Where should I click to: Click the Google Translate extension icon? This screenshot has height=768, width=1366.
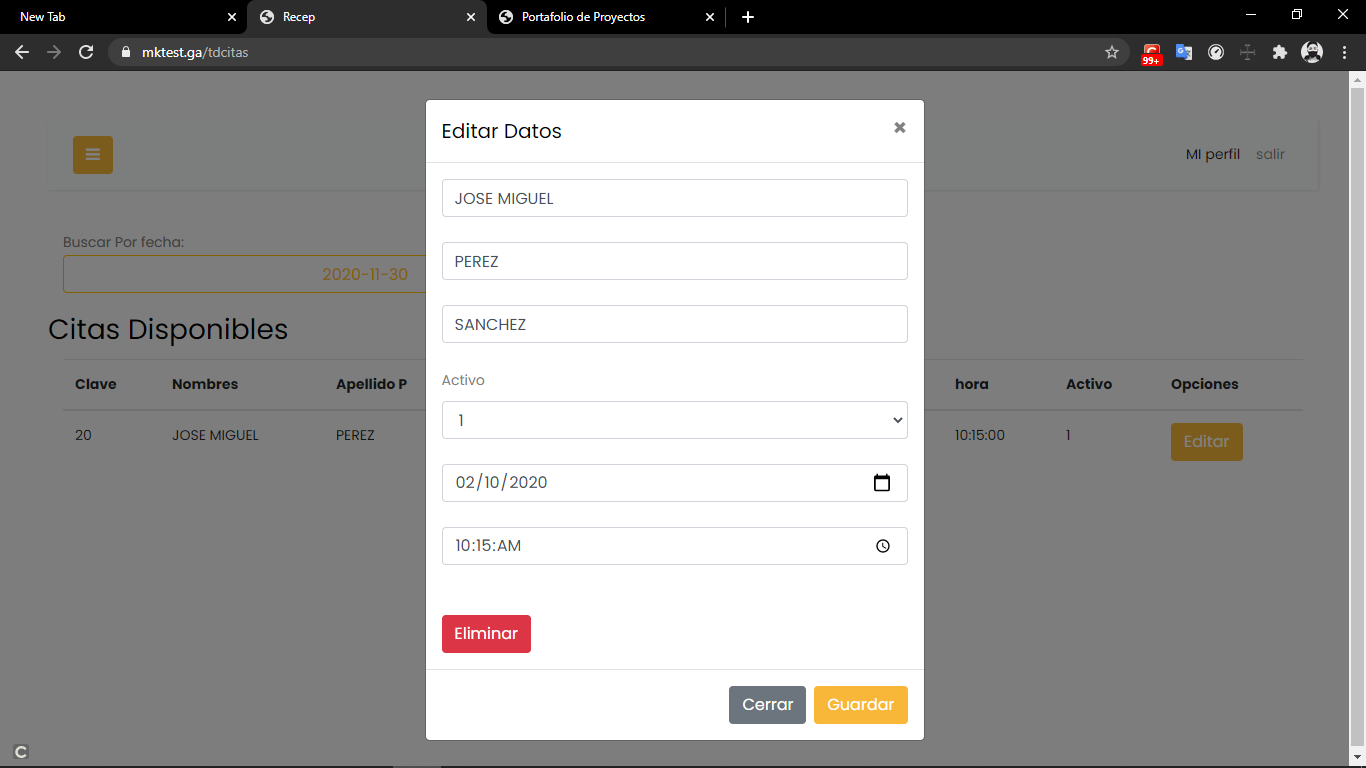[1183, 52]
